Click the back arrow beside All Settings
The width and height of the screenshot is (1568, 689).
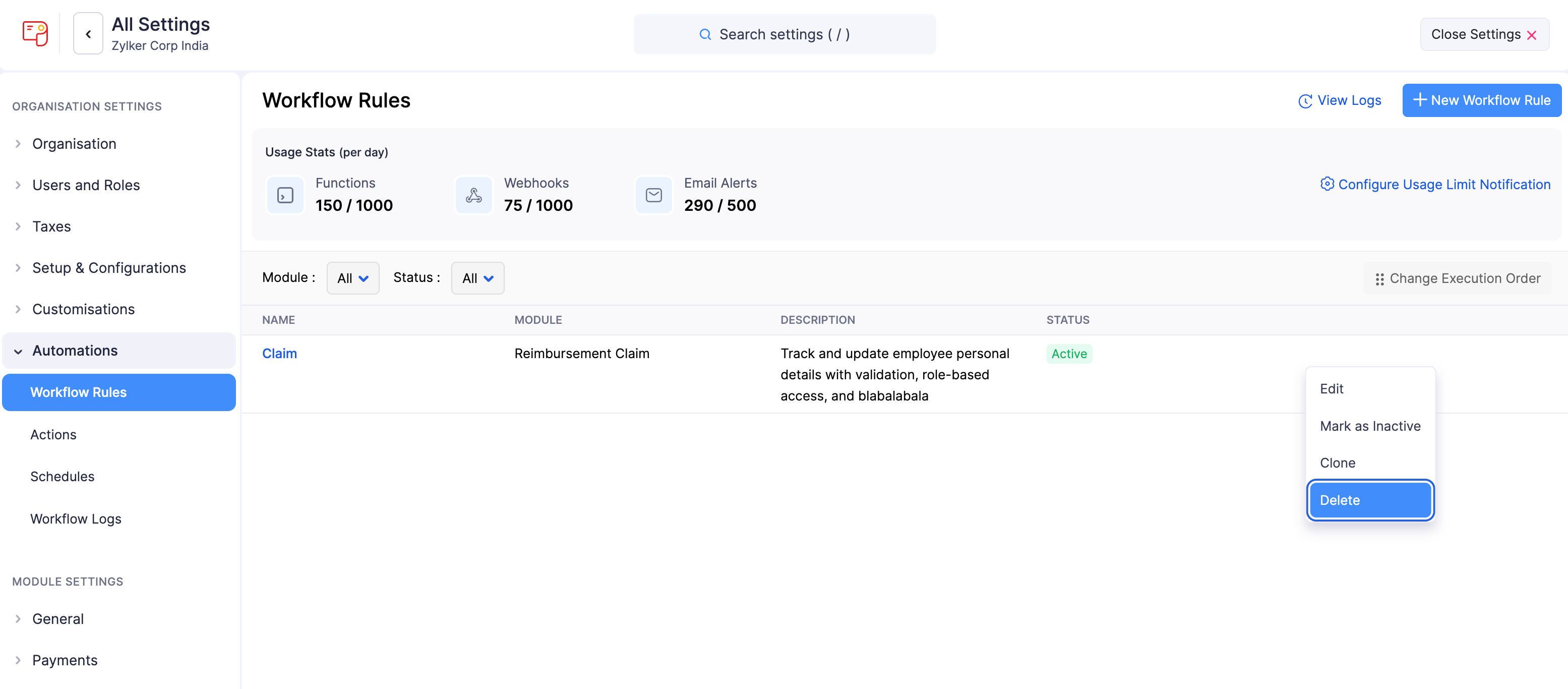point(88,34)
